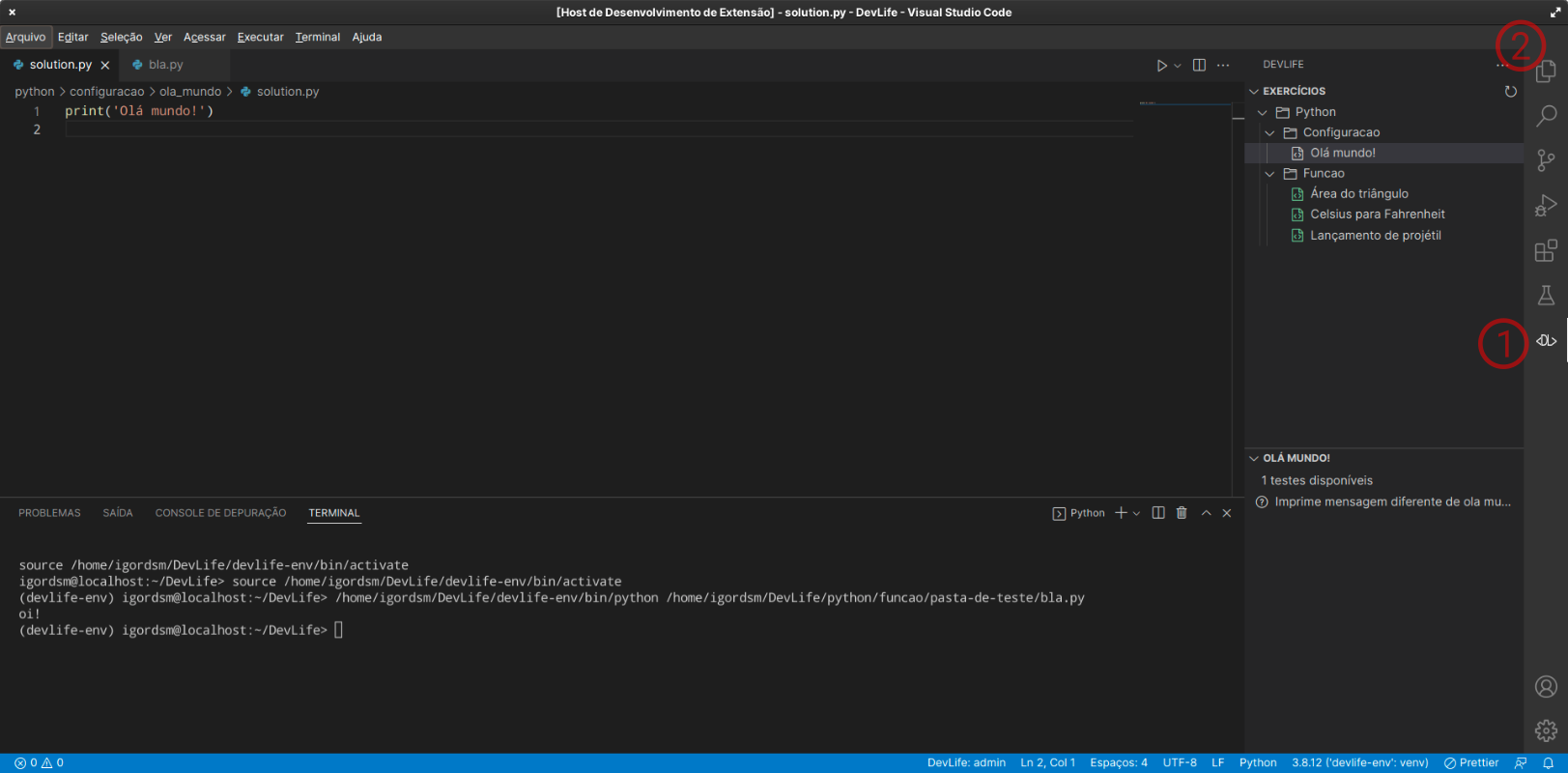Open the Terminal menu

[317, 37]
